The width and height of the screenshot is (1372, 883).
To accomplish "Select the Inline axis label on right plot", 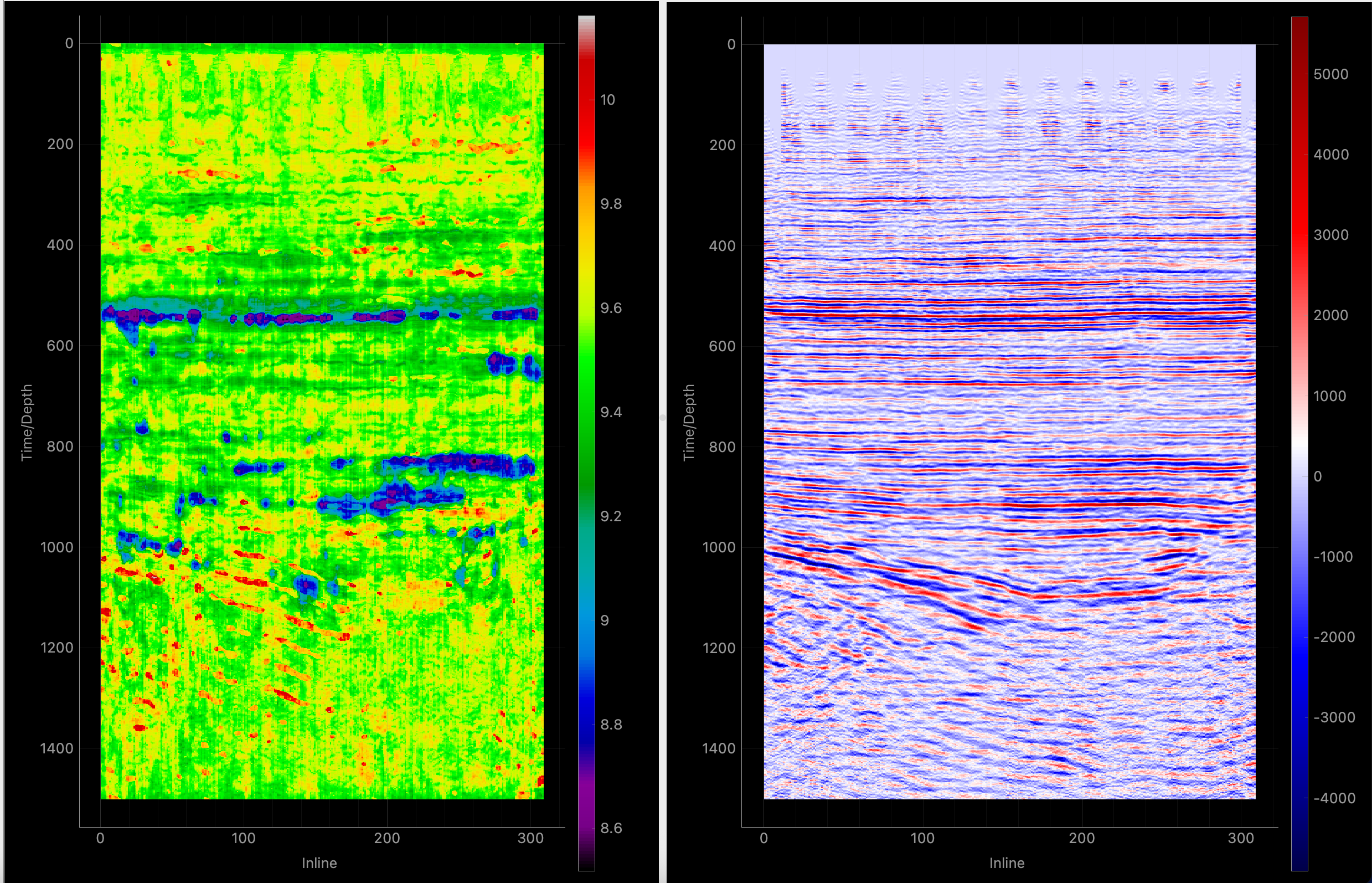I will (1009, 863).
